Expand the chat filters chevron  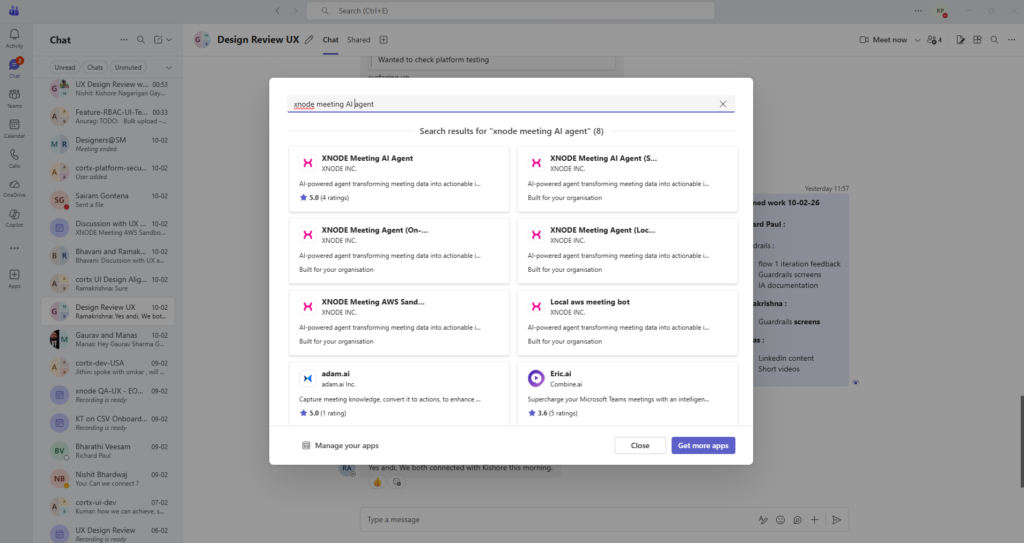tap(168, 67)
